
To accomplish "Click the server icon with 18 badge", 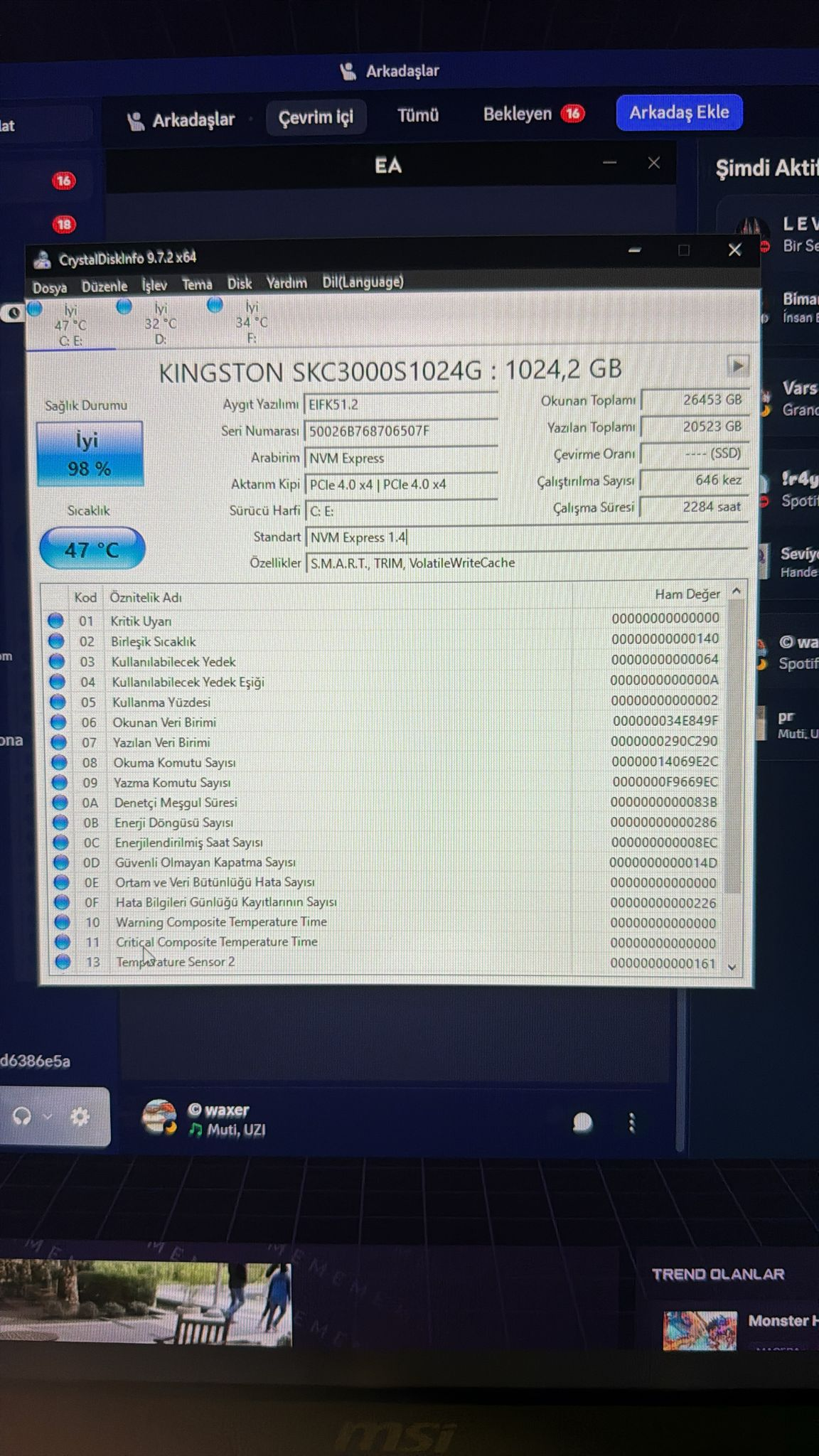I will point(63,225).
